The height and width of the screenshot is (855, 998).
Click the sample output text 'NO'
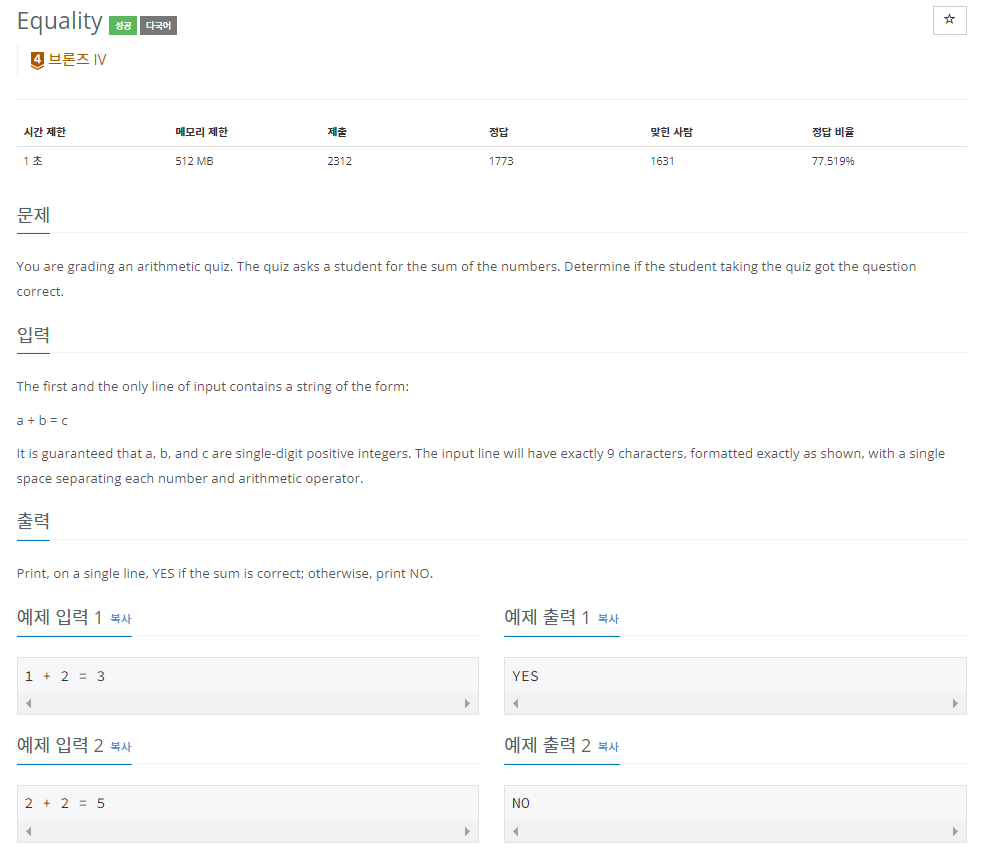521,803
